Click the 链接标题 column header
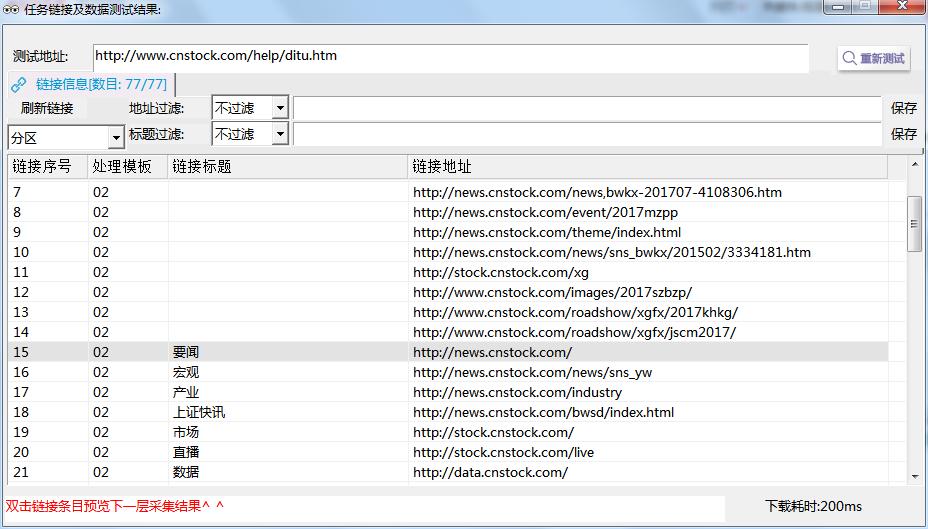Image resolution: width=928 pixels, height=529 pixels. [288, 167]
